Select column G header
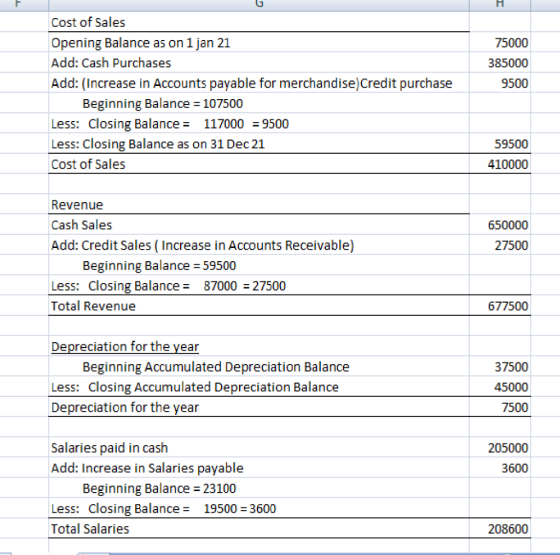This screenshot has width=560, height=555. 259,5
